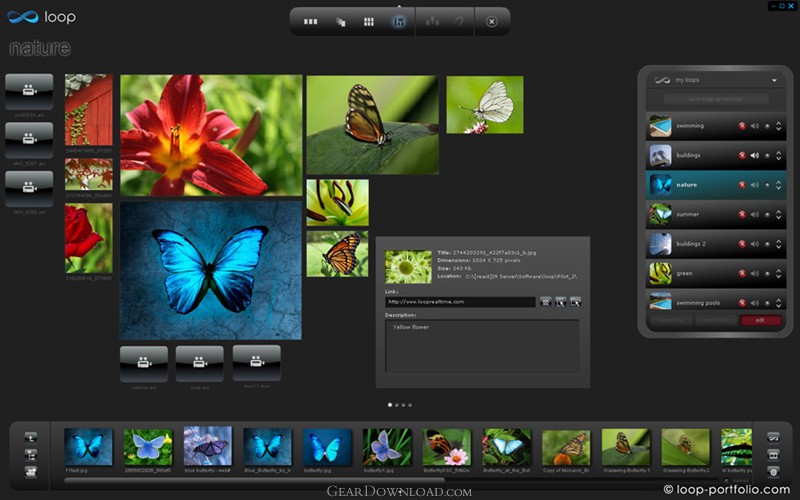The width and height of the screenshot is (800, 500).
Task: Delete the swimming loop with red X
Action: click(742, 126)
